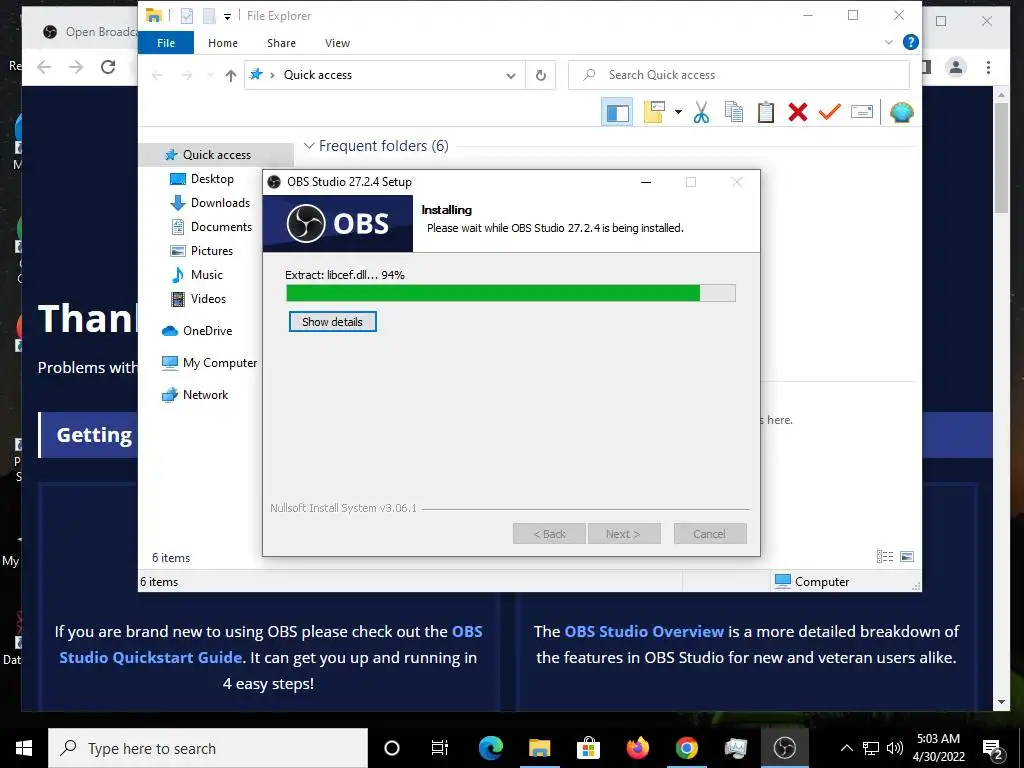1024x768 pixels.
Task: Reload the browser page
Action: coord(108,67)
